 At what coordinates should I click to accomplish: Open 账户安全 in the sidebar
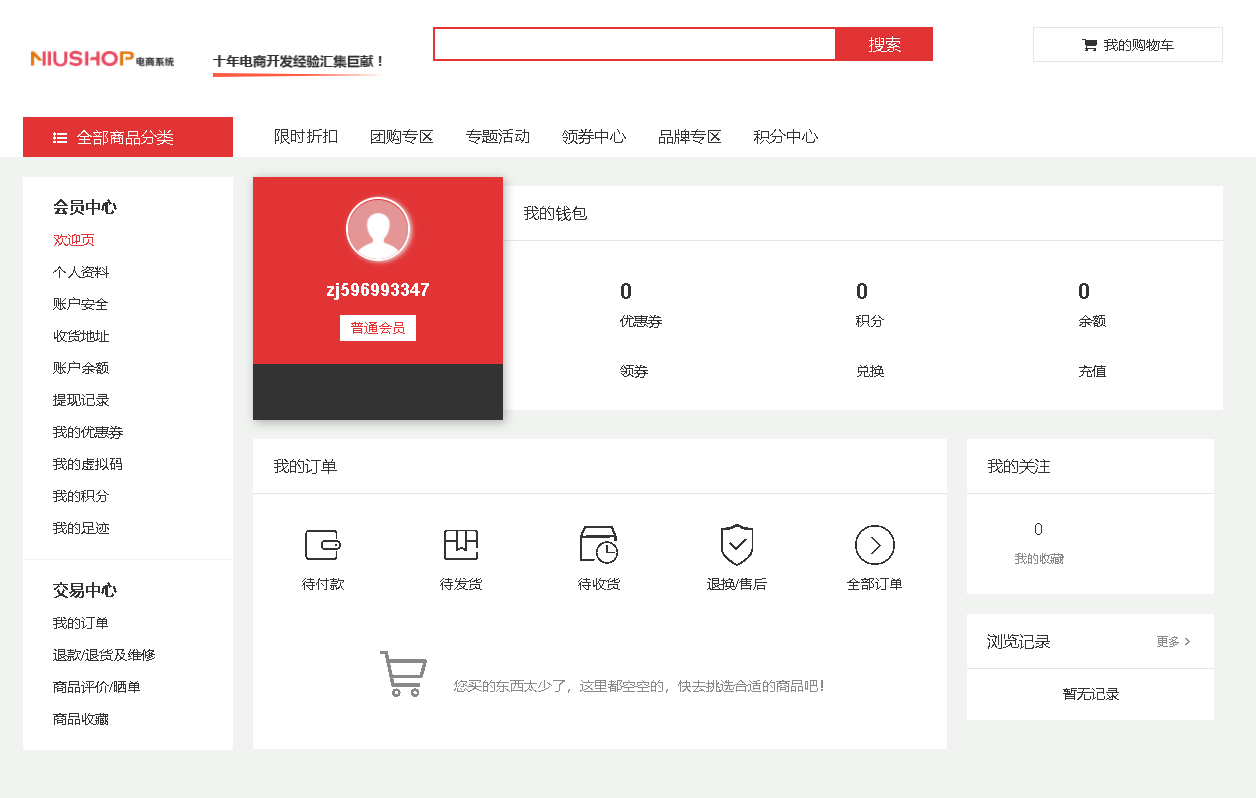(x=81, y=304)
